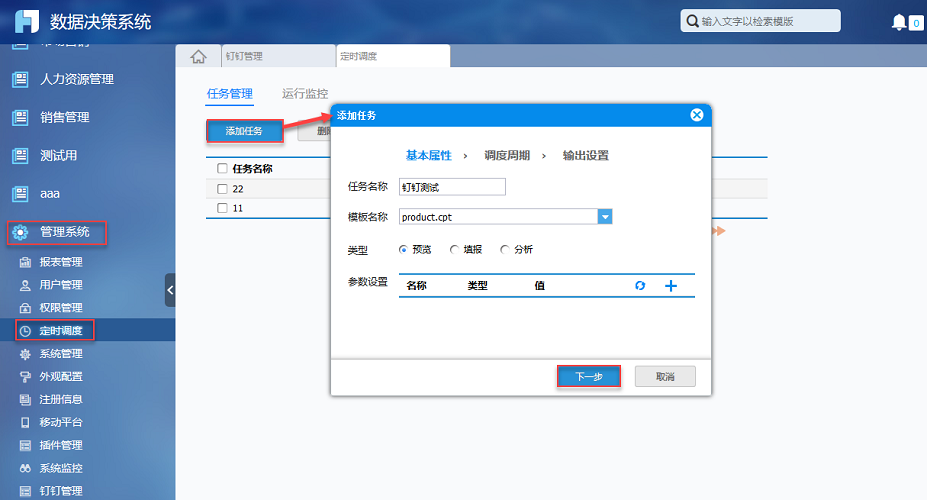Click the 系统监控 binoculars icon
Screen dimensions: 927x500
point(25,468)
